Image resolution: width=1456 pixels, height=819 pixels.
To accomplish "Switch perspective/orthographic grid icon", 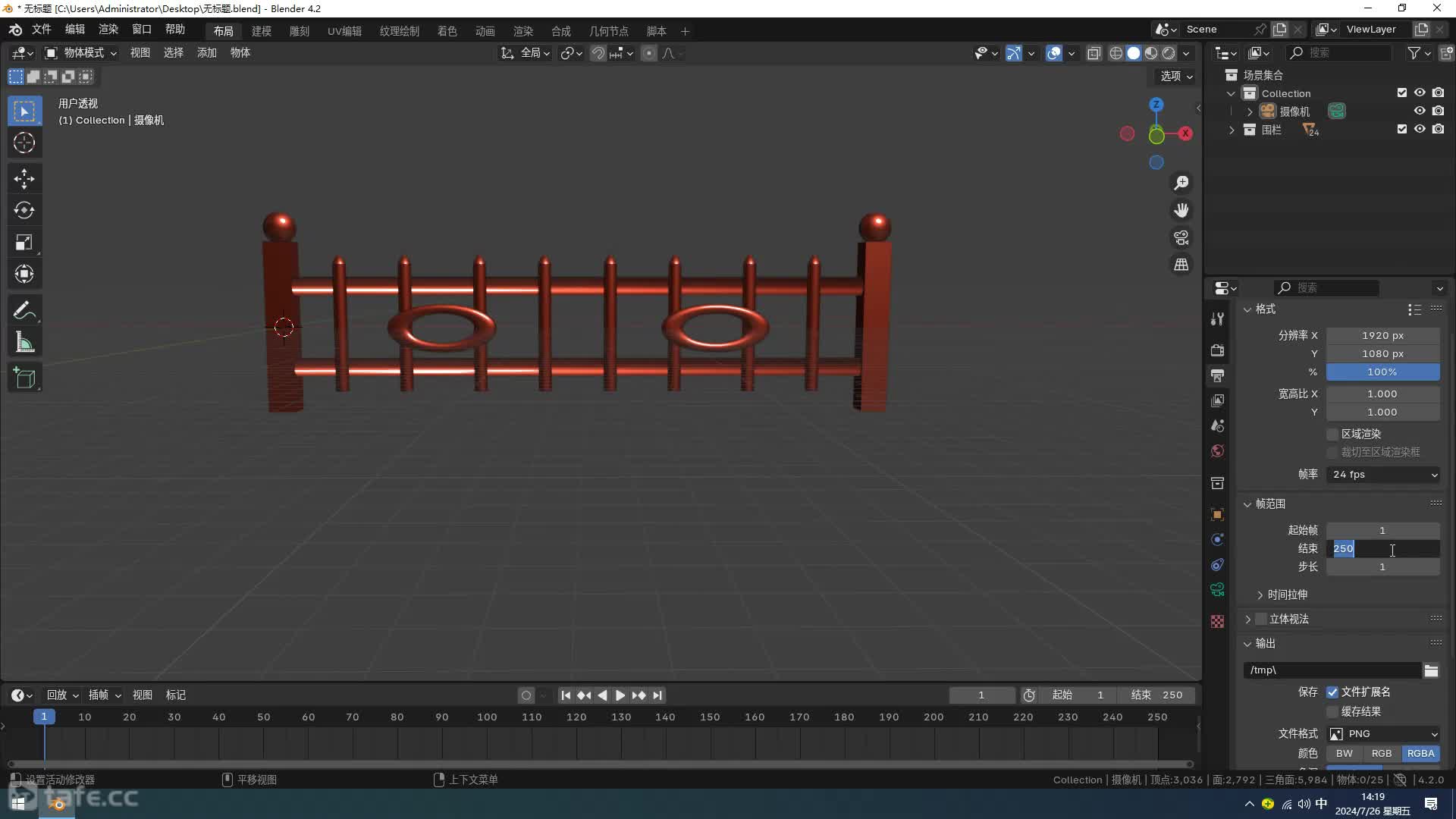I will (x=1181, y=265).
